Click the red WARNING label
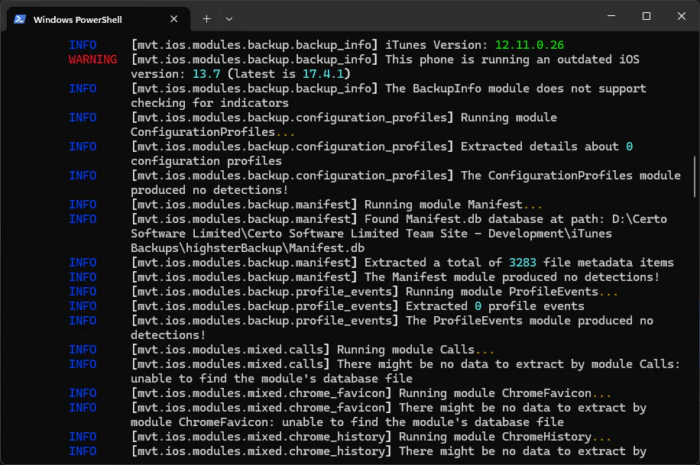Screen dimensions: 700x465 pos(92,59)
